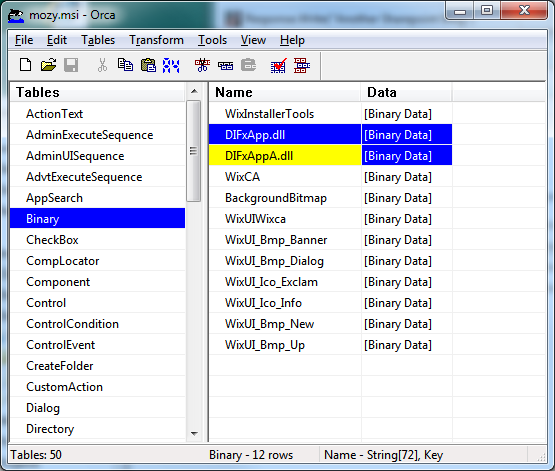Click the tables list scroll up arrow

194,91
